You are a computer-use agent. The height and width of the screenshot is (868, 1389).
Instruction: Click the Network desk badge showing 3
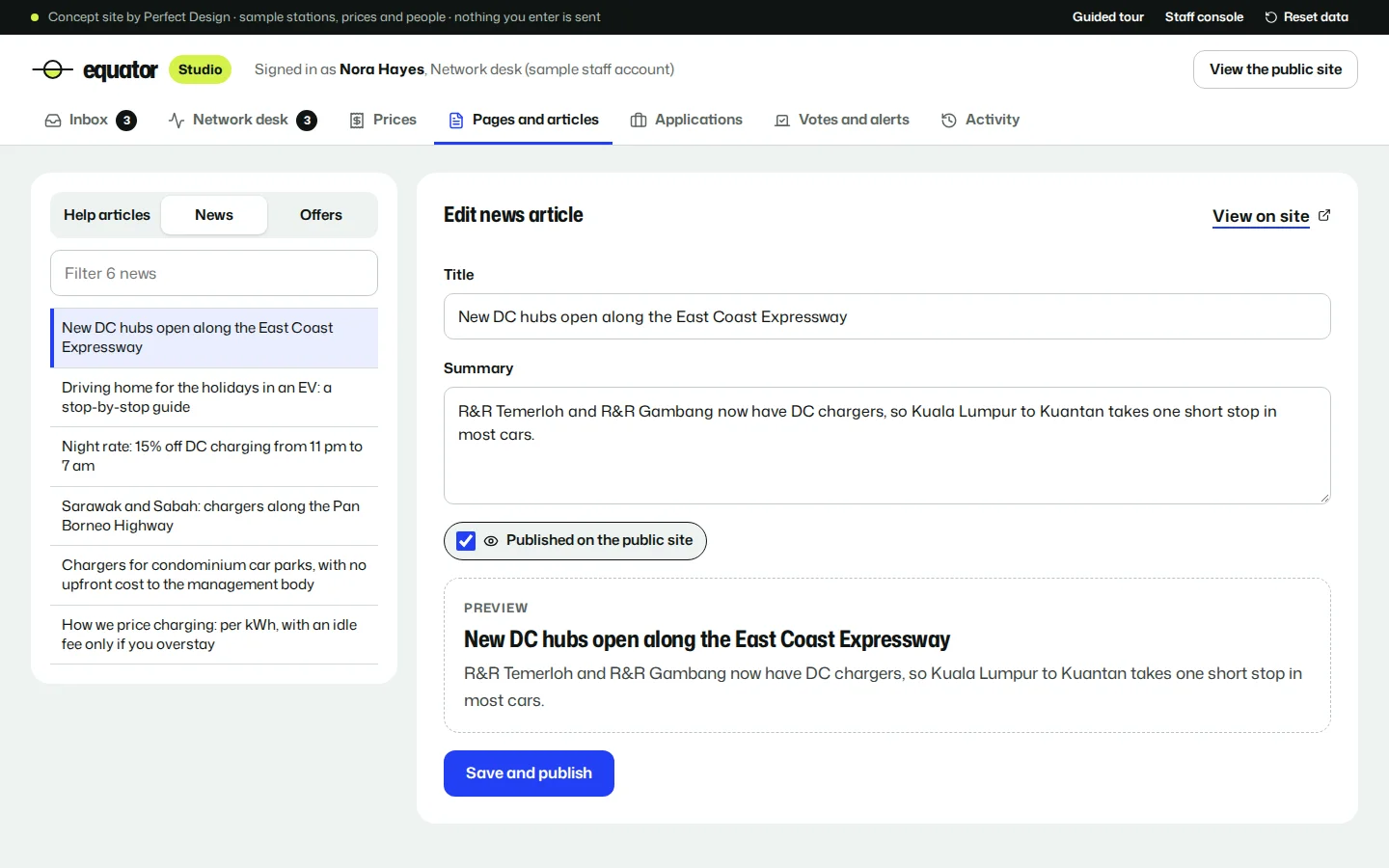(x=307, y=121)
